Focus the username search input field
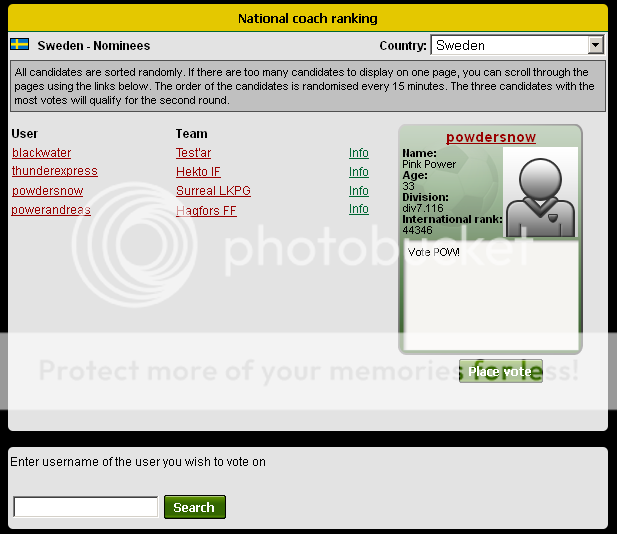617x534 pixels. click(x=85, y=507)
